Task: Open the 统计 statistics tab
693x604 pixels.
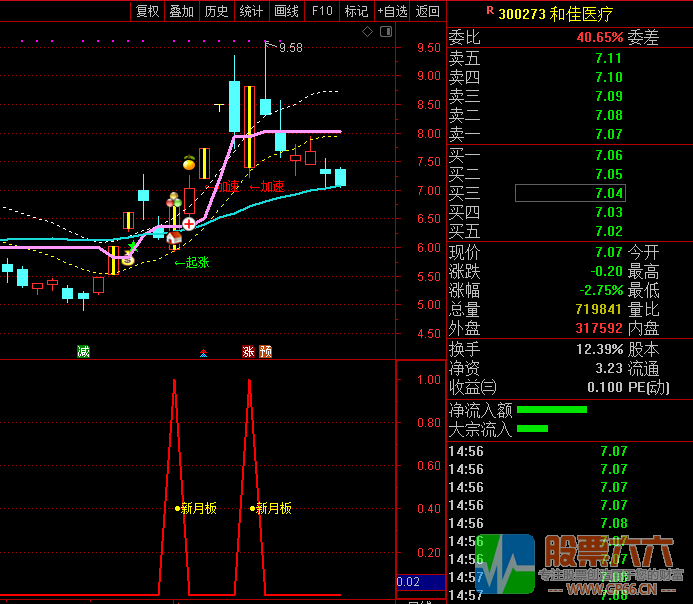Action: pyautogui.click(x=251, y=11)
